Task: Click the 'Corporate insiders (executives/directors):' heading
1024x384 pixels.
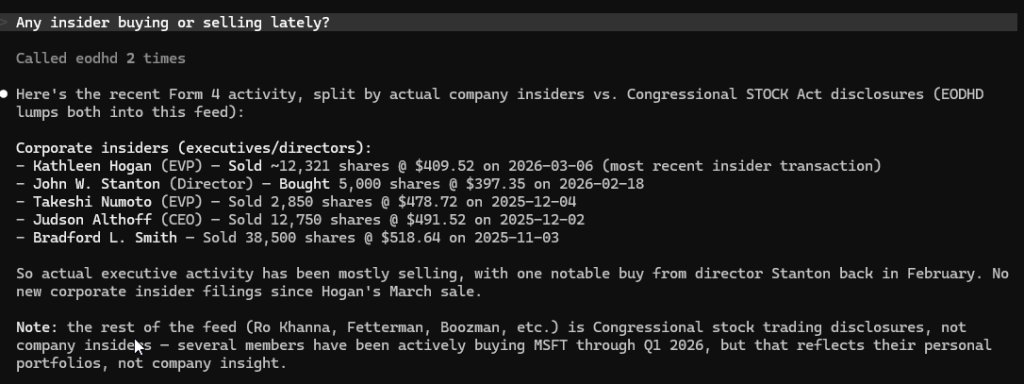Action: [194, 148]
